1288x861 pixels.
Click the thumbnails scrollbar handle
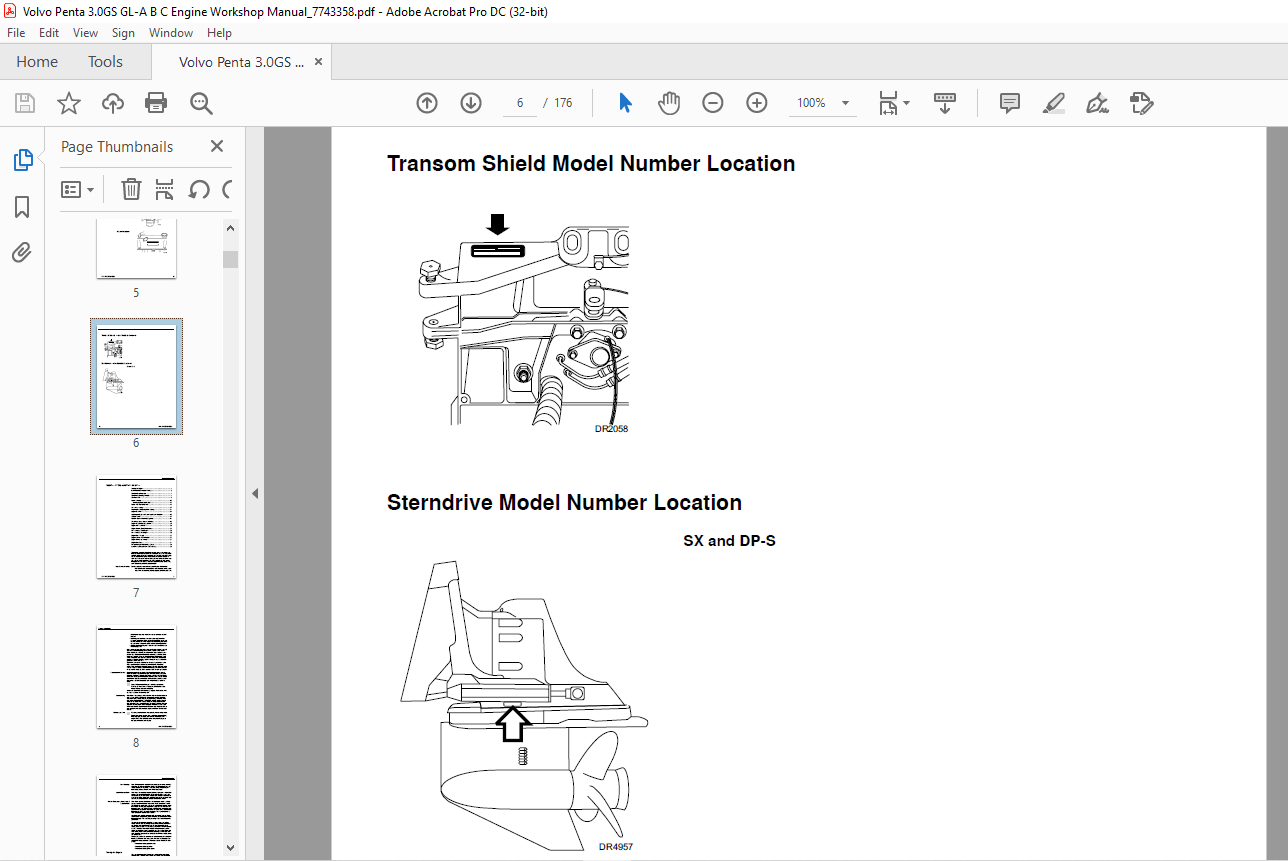click(231, 259)
